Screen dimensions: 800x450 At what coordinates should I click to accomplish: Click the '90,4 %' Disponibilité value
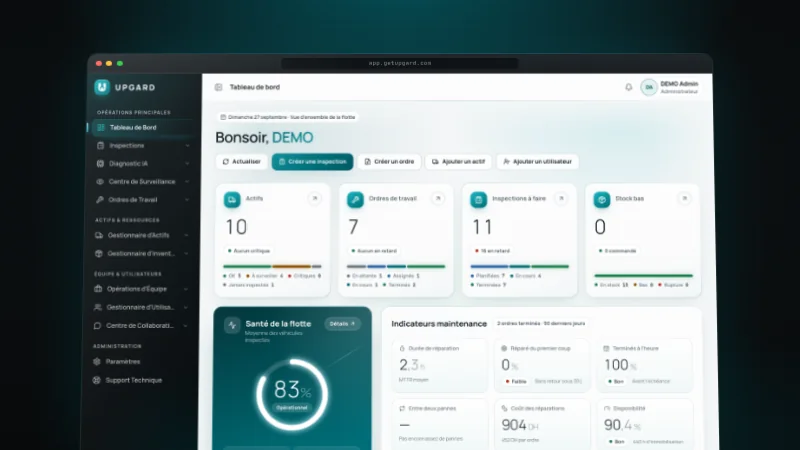622,425
